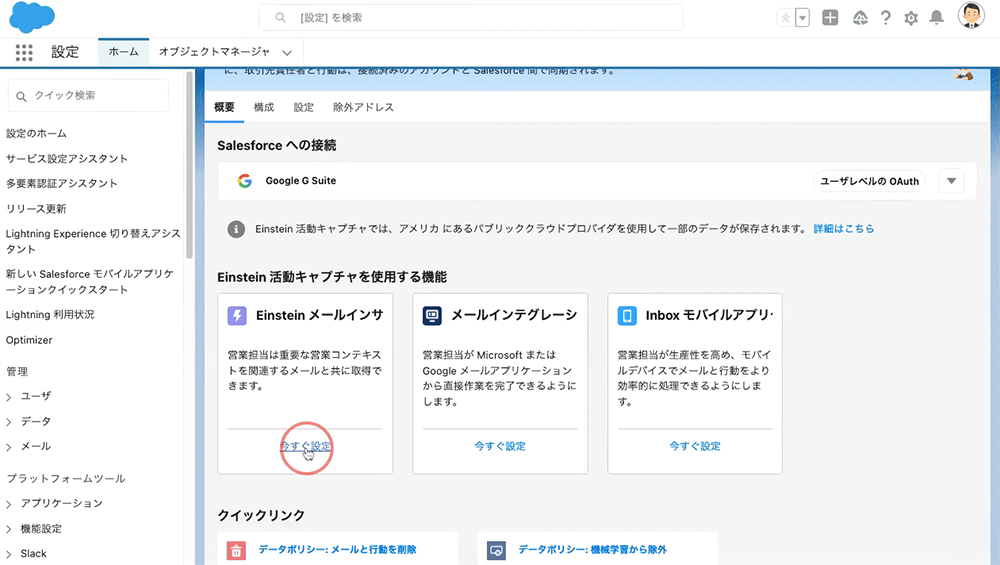Click the クイックリンク heading

261,515
